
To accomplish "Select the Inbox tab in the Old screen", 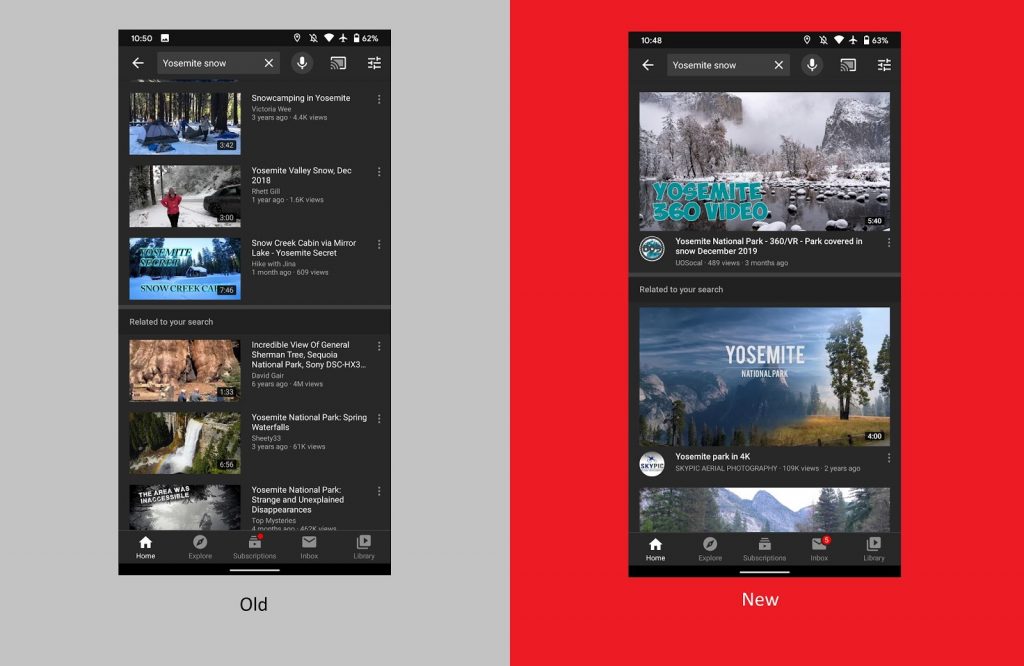I will pos(309,547).
